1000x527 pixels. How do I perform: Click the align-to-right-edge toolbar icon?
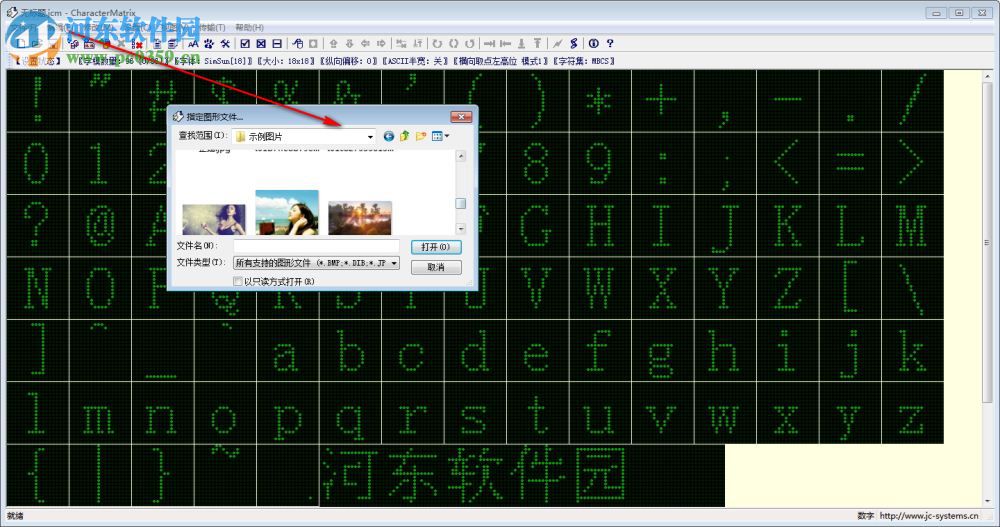pos(489,43)
